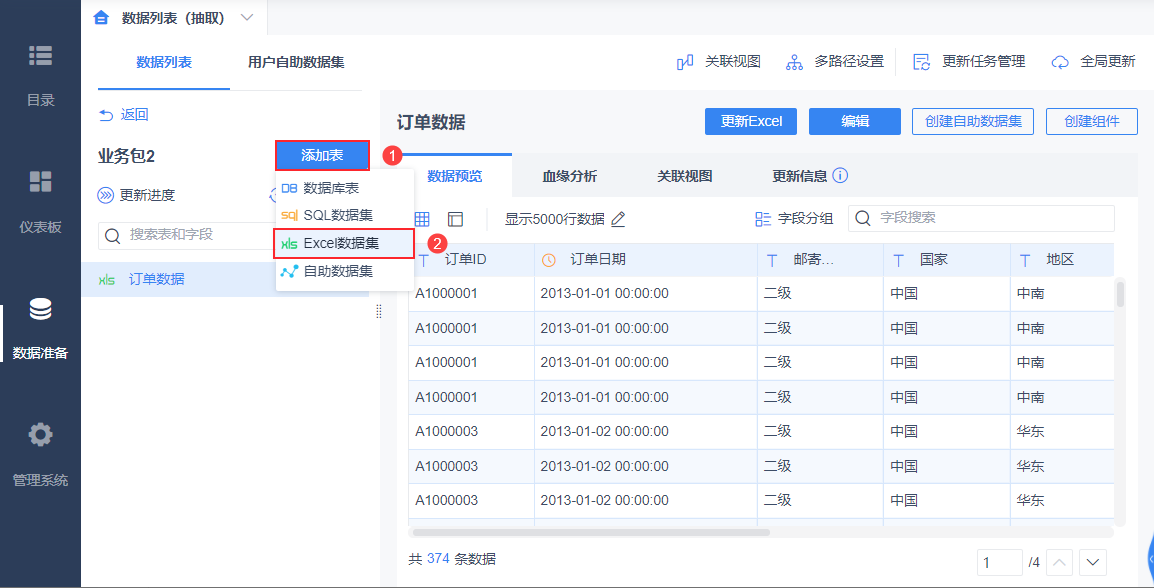This screenshot has height=588, width=1154.
Task: Go to next page with down arrow
Action: point(1093,563)
